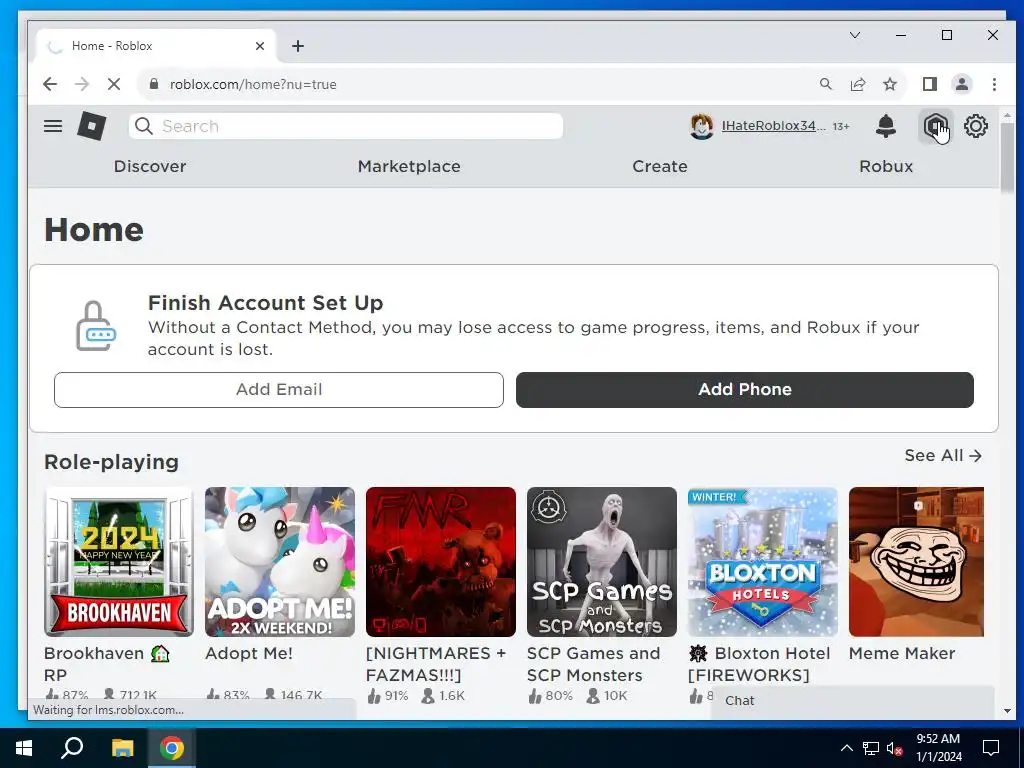The width and height of the screenshot is (1024, 768).
Task: Share this page icon in address bar
Action: pos(857,84)
